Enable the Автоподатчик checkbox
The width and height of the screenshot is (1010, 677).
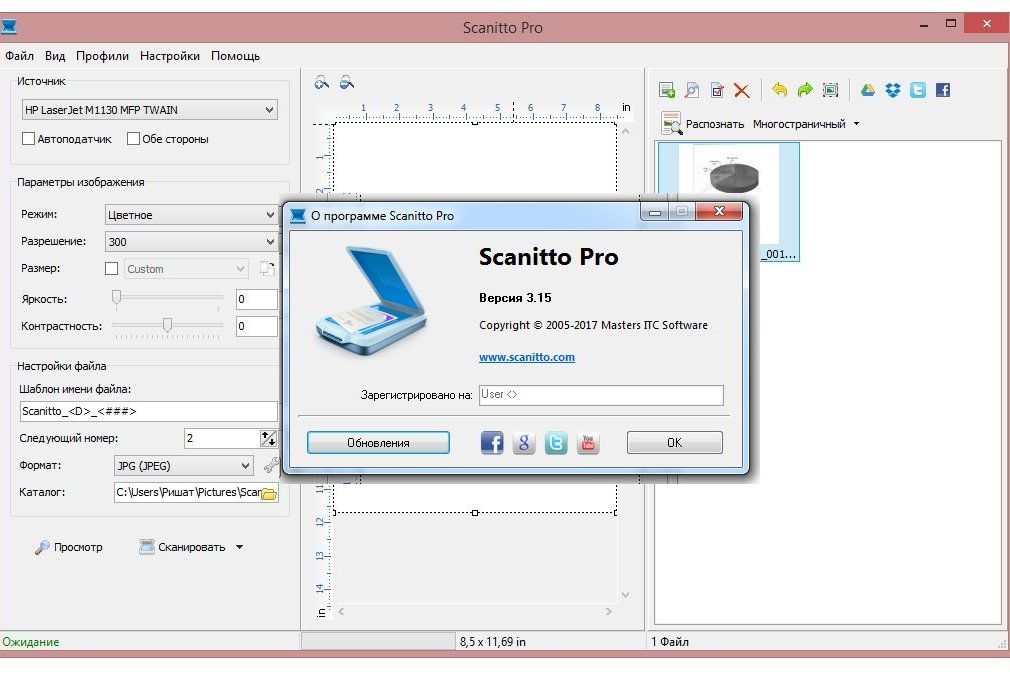coord(28,138)
